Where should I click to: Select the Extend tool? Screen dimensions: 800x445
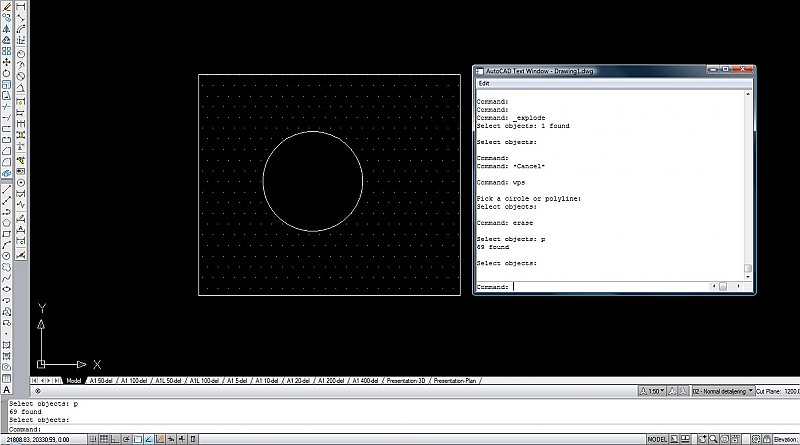coord(7,117)
